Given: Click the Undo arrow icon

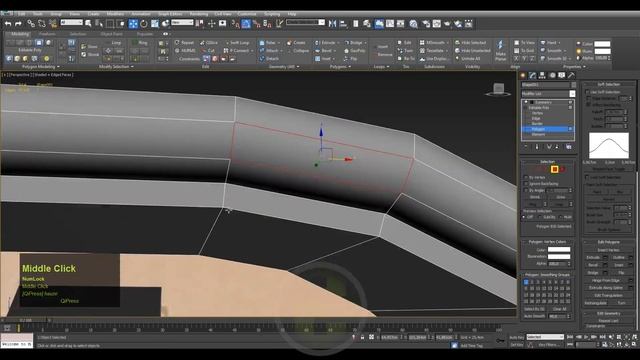Looking at the screenshot, I should 8,24.
